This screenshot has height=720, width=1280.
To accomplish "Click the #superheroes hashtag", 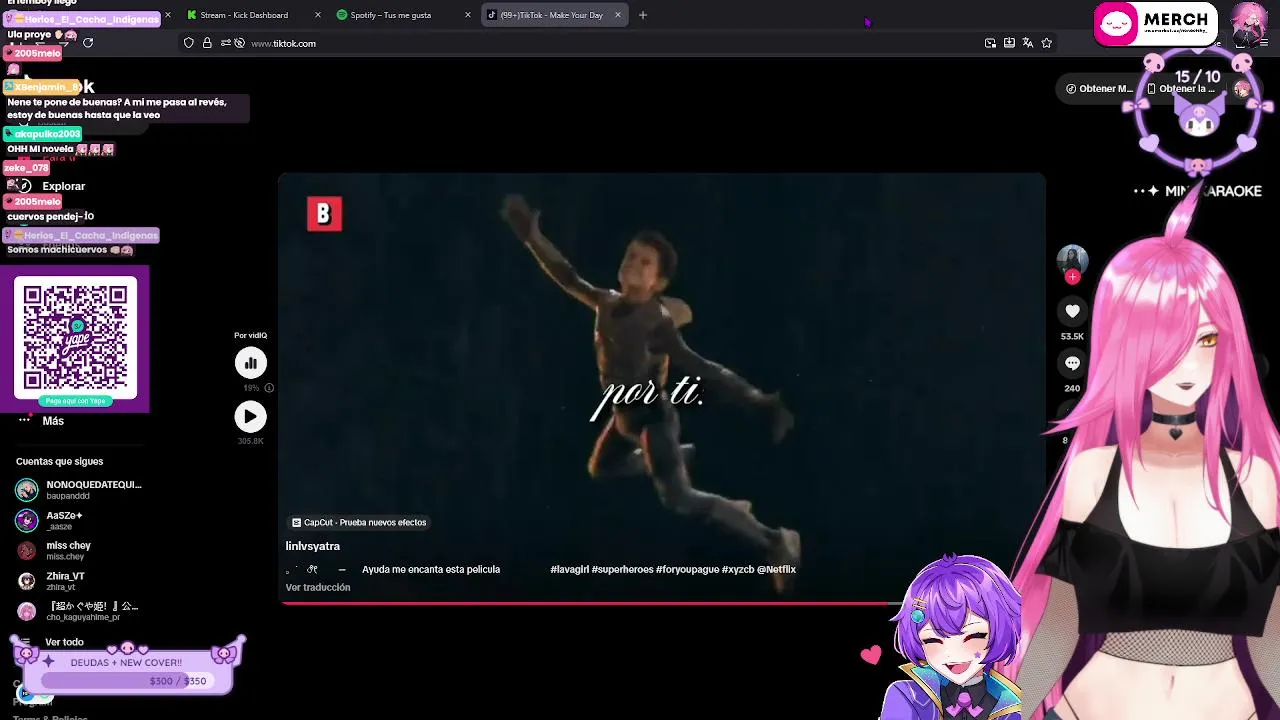I will (x=622, y=569).
